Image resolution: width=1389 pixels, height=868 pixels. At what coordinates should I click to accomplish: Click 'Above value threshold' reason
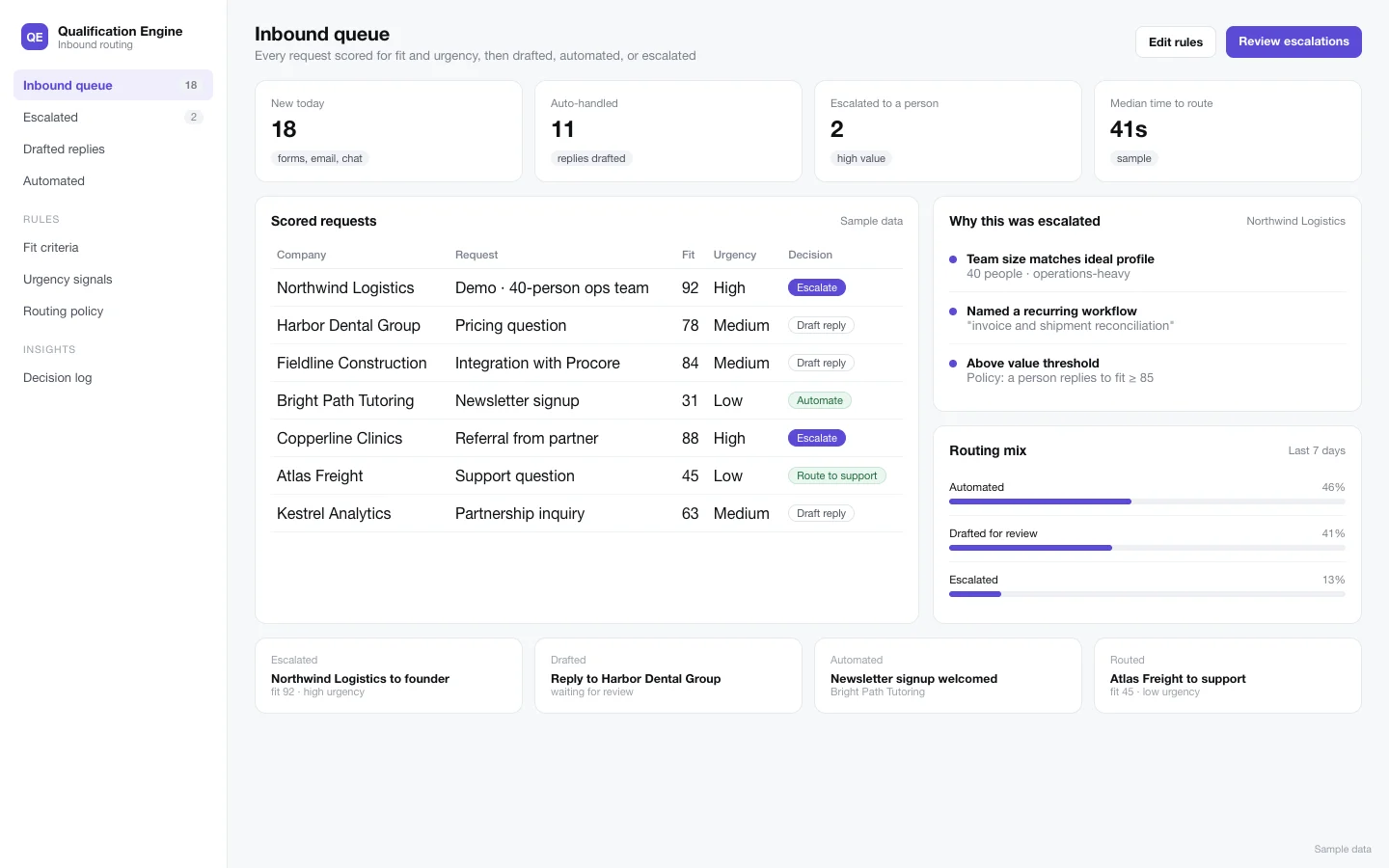click(1033, 363)
